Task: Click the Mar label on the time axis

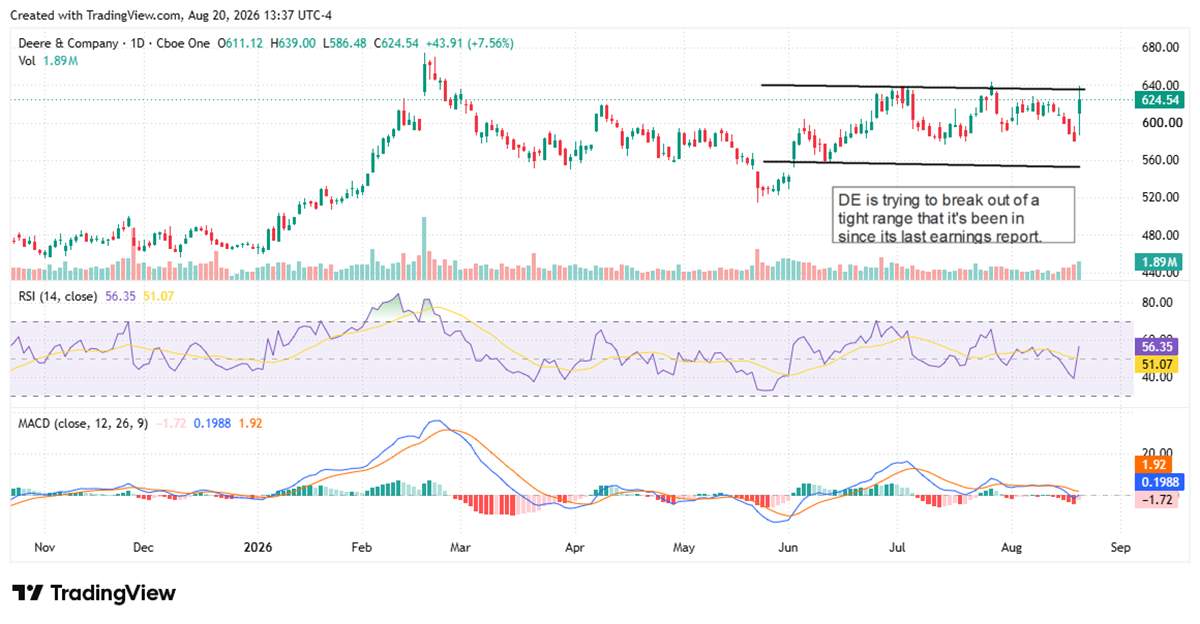Action: (x=459, y=548)
